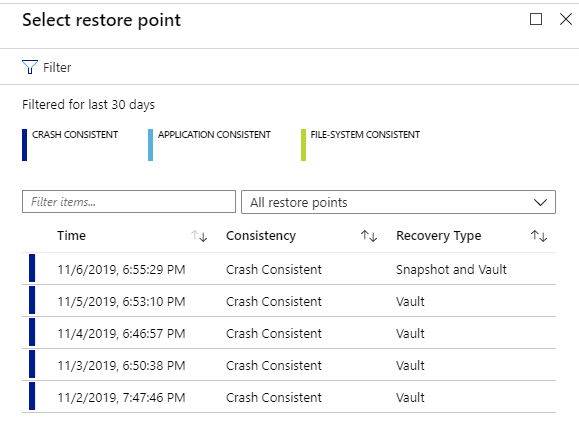The width and height of the screenshot is (579, 425).
Task: Click the Crash Consistent dark blue swatch
Action: (24, 145)
